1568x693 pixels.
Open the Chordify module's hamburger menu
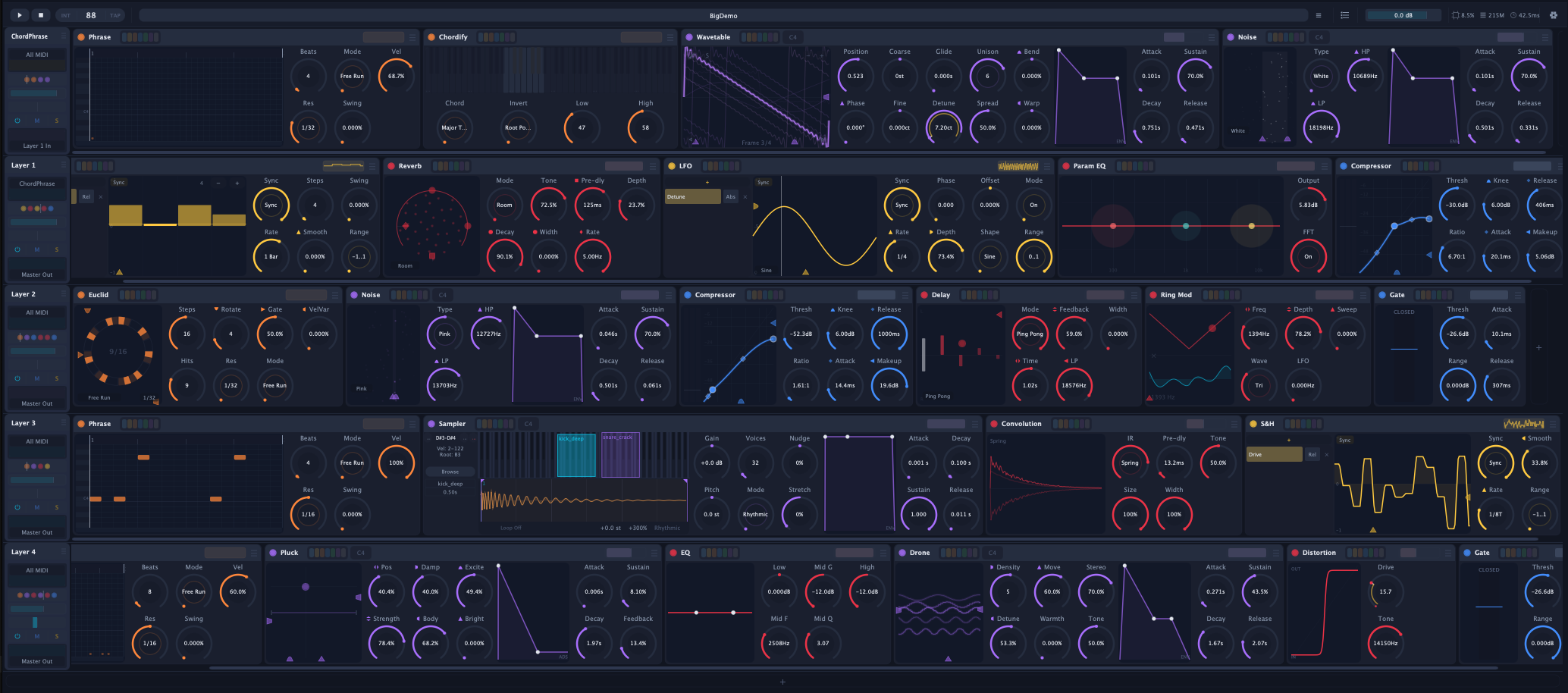point(670,37)
